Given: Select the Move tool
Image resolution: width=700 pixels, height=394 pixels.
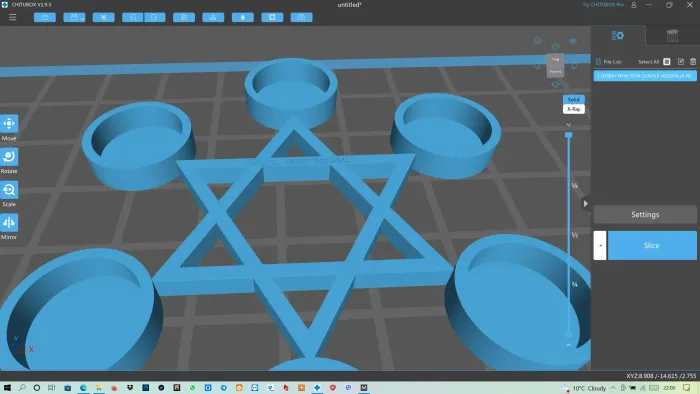Looking at the screenshot, I should point(9,124).
